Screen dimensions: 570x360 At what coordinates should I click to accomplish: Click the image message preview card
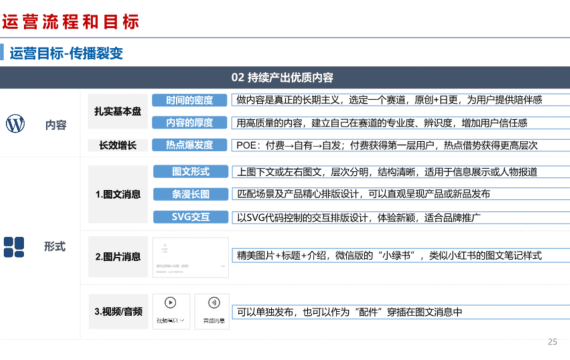(190, 257)
